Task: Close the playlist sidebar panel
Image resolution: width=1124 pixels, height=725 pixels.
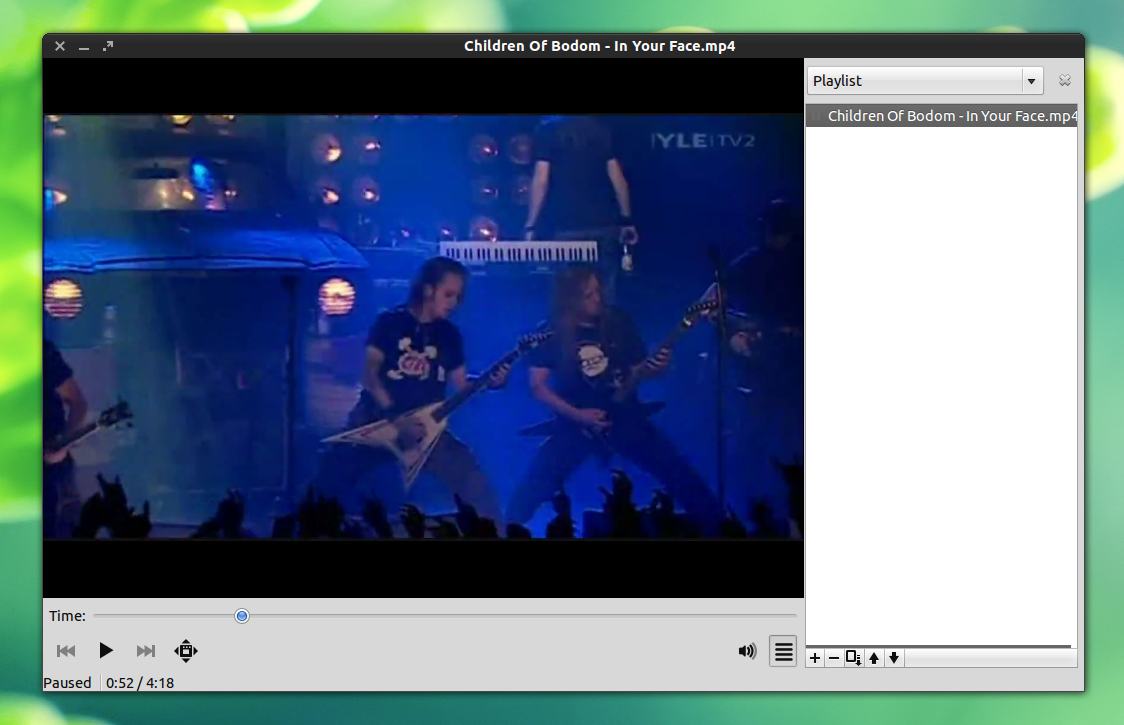Action: pyautogui.click(x=1065, y=80)
